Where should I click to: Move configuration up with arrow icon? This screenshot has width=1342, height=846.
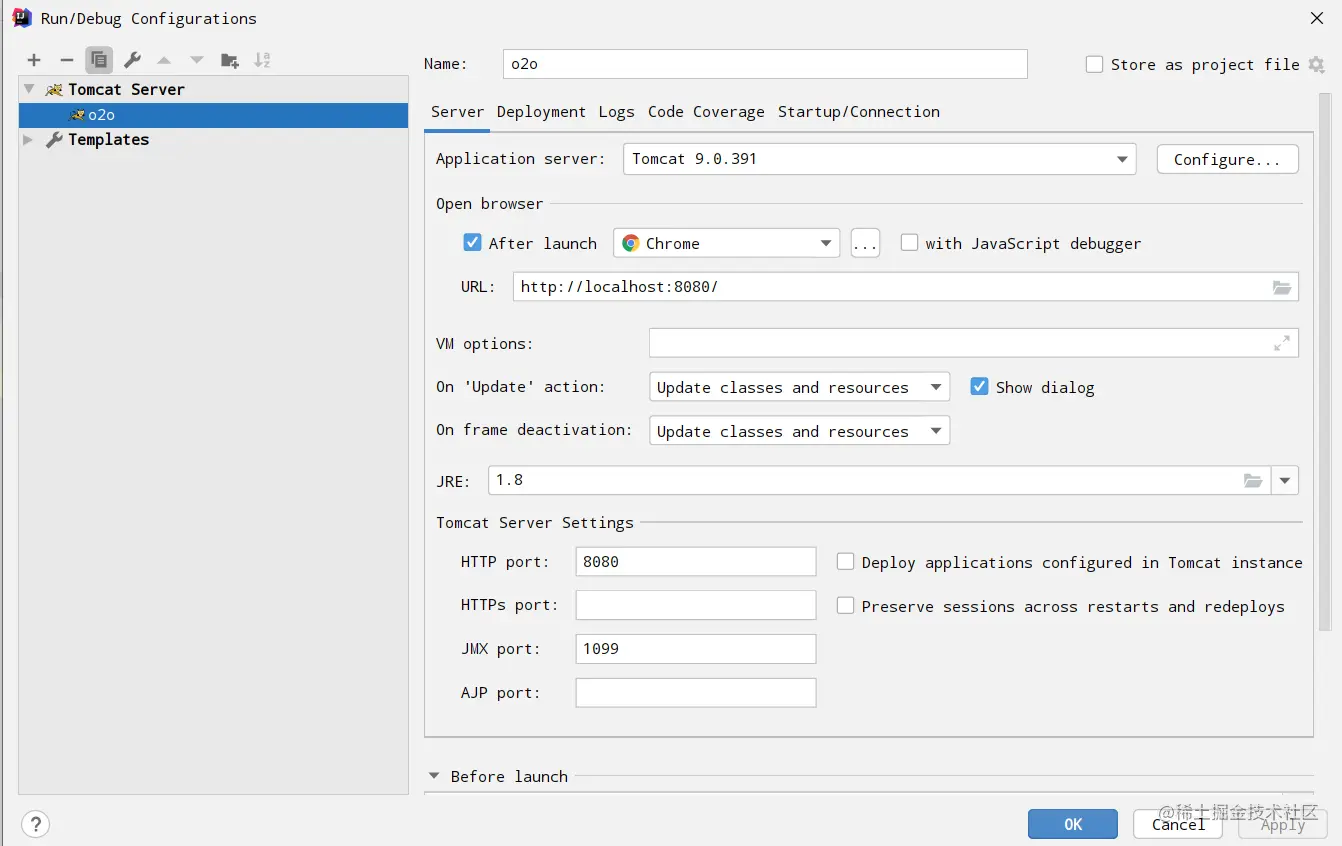click(x=164, y=60)
